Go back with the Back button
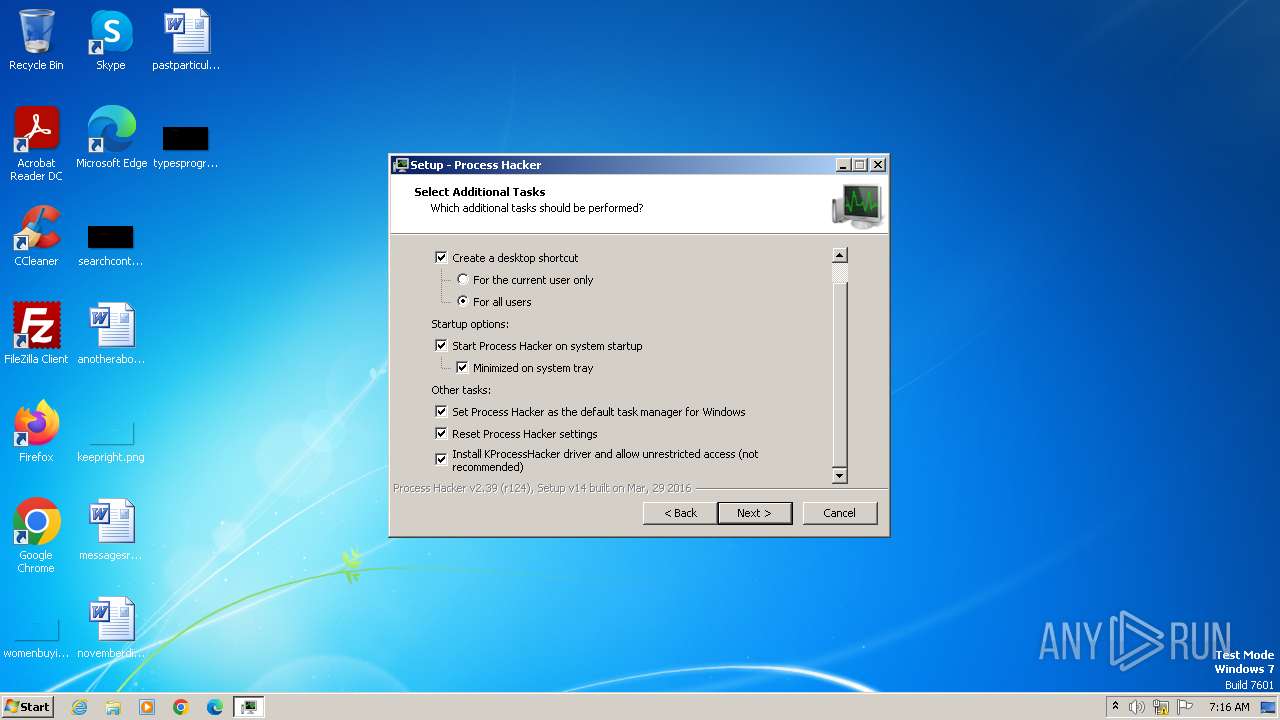Screen dimensions: 1280x720 (x=680, y=513)
